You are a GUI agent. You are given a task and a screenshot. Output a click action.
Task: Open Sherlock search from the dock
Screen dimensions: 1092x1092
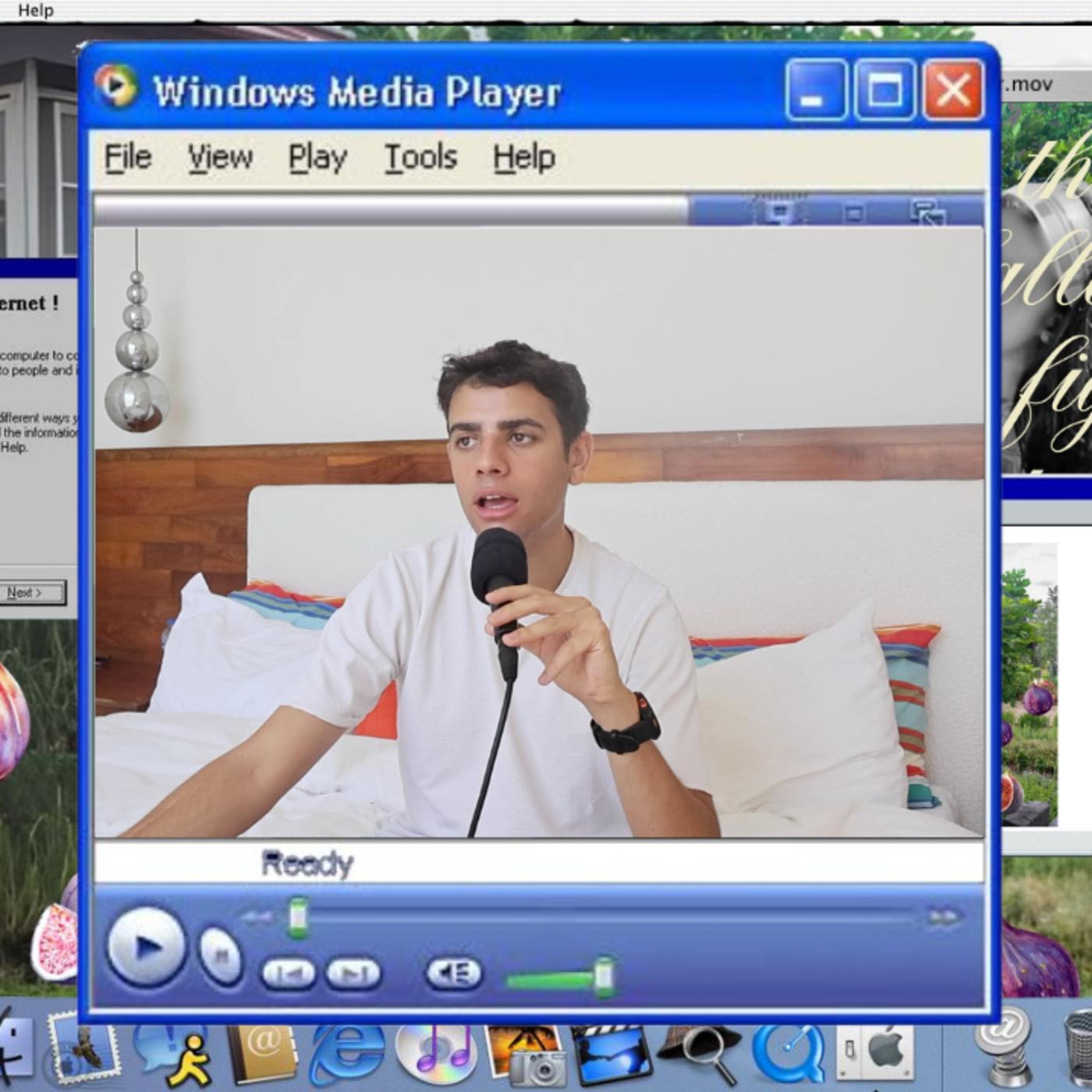700,1055
